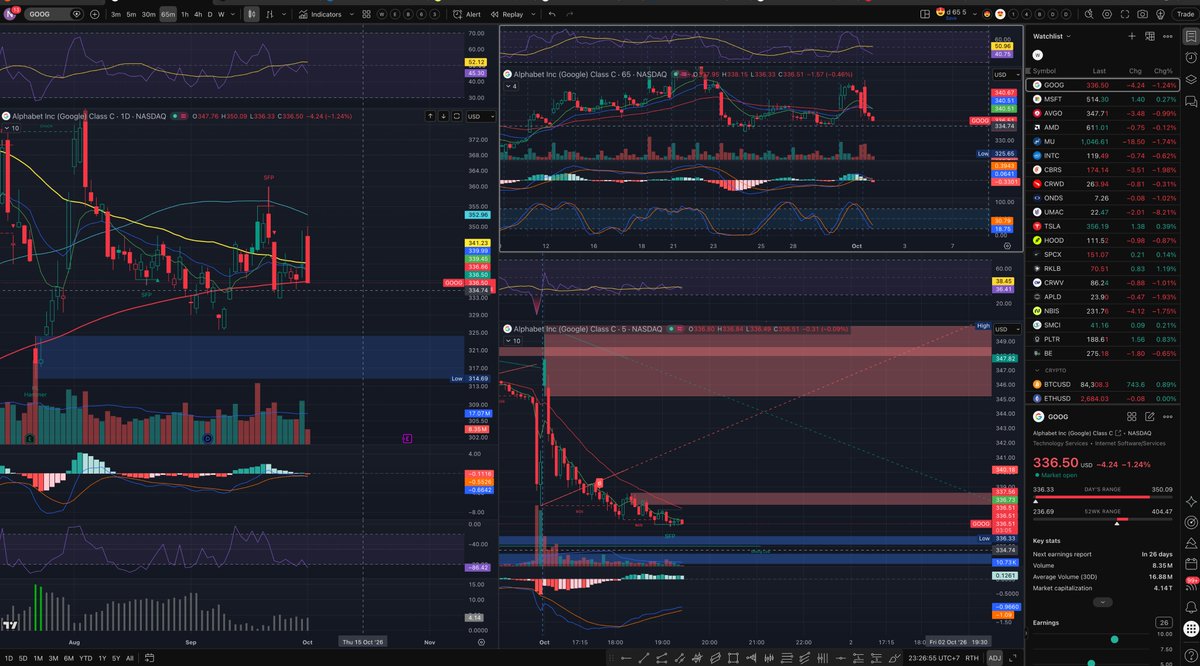Image resolution: width=1200 pixels, height=666 pixels.
Task: Toggle the ADJ price adjustment
Action: point(994,658)
